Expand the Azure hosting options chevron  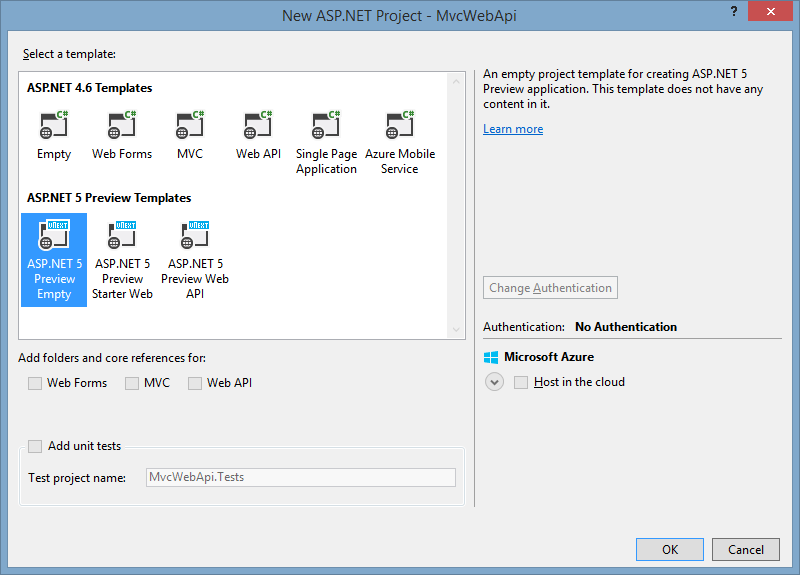(494, 382)
